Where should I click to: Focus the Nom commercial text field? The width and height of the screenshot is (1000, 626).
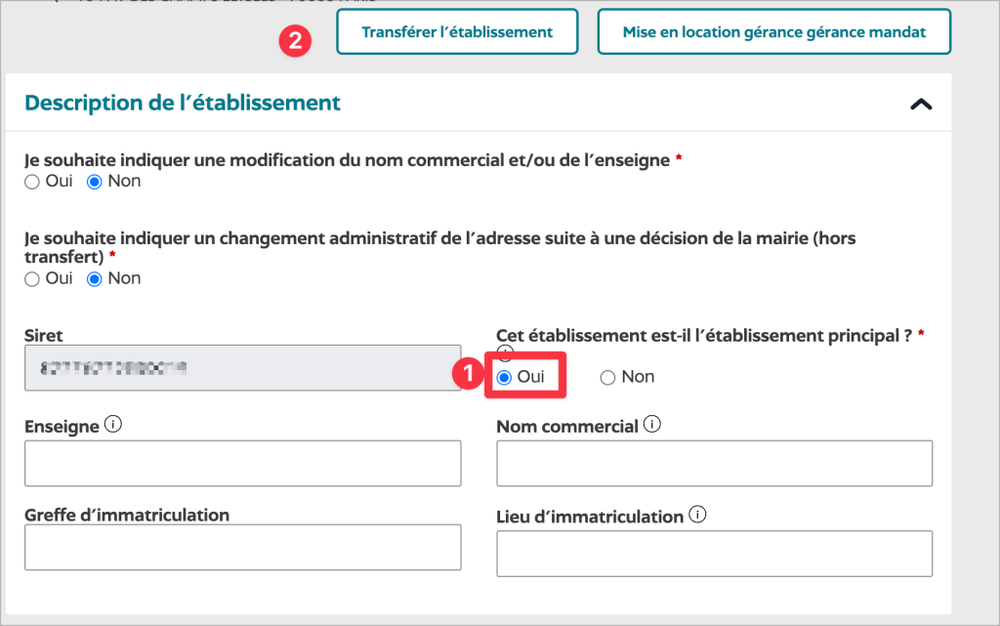pos(714,463)
